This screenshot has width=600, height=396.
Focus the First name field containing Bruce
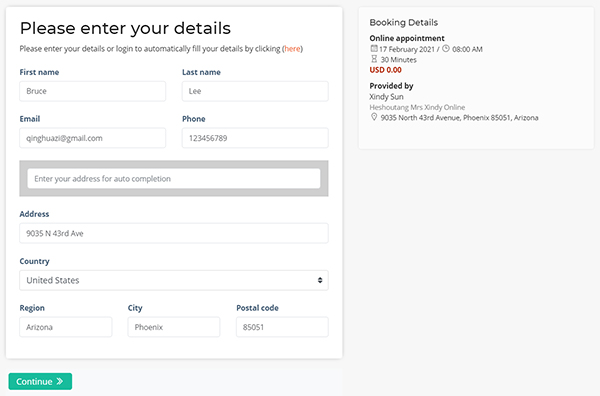tap(93, 91)
